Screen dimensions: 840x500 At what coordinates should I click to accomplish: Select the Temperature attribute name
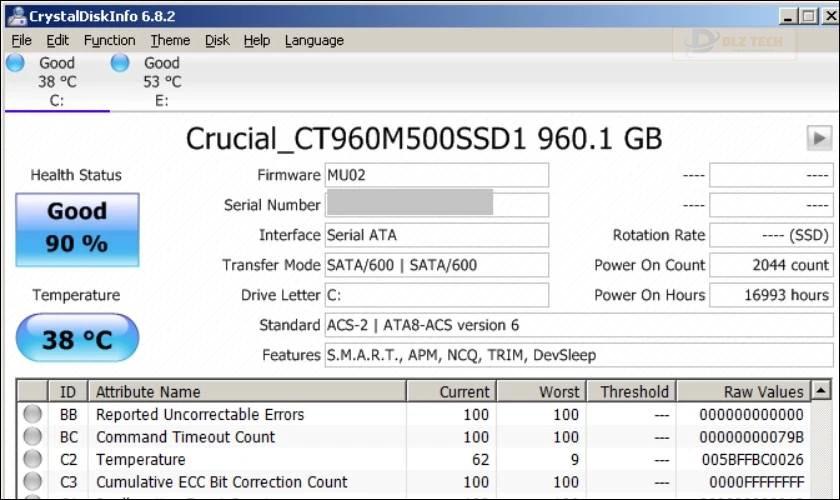(140, 459)
